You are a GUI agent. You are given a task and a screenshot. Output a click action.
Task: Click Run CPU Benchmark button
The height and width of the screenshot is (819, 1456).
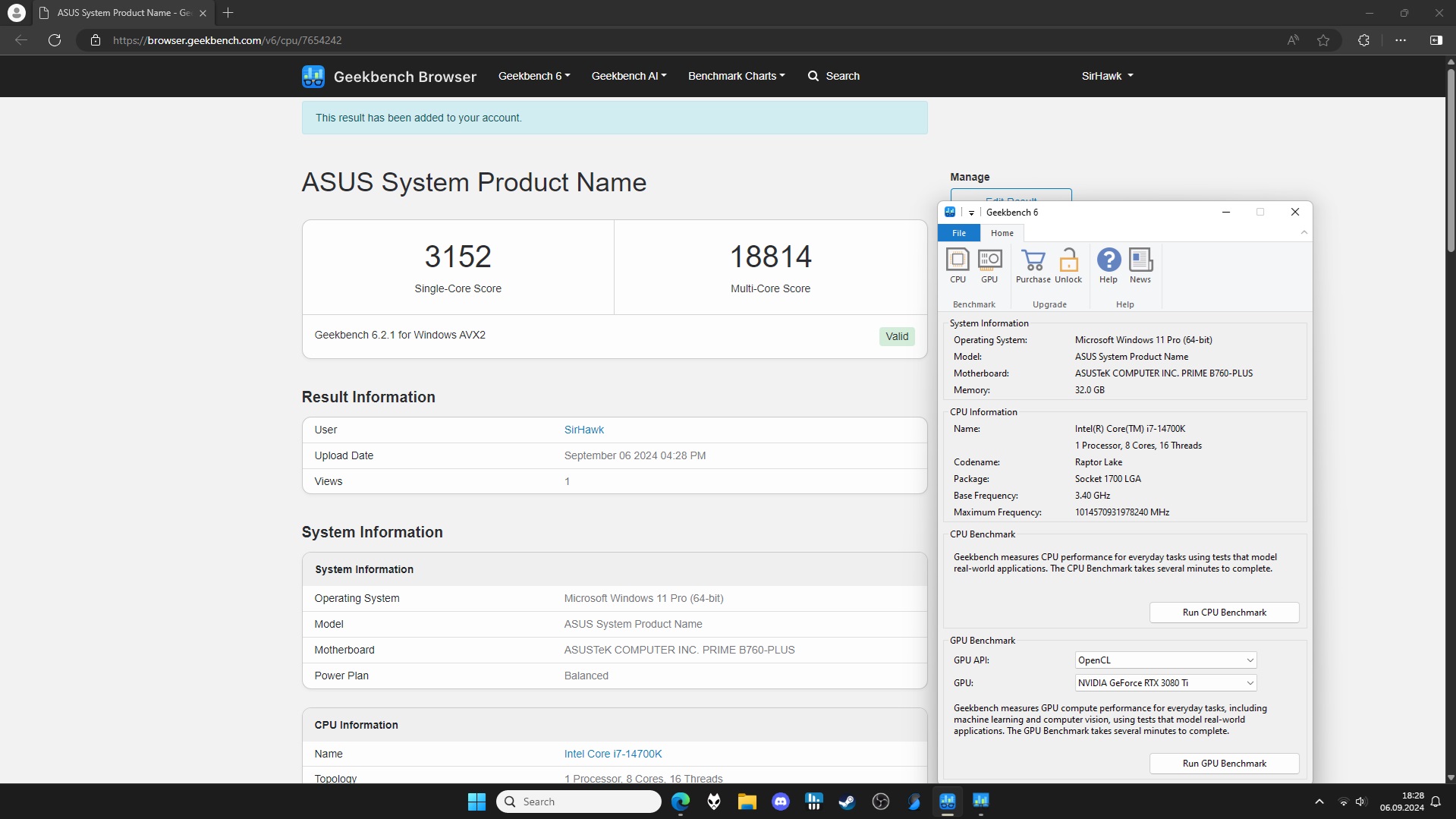click(x=1224, y=613)
